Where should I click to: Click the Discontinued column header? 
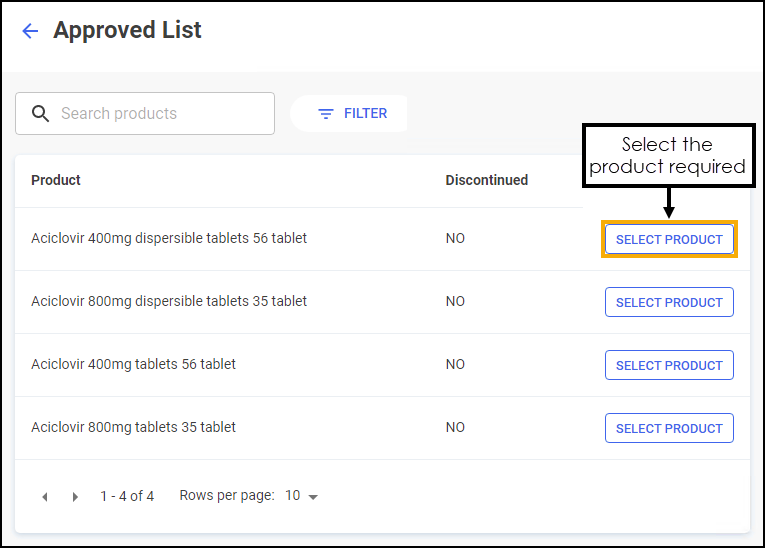pyautogui.click(x=486, y=181)
